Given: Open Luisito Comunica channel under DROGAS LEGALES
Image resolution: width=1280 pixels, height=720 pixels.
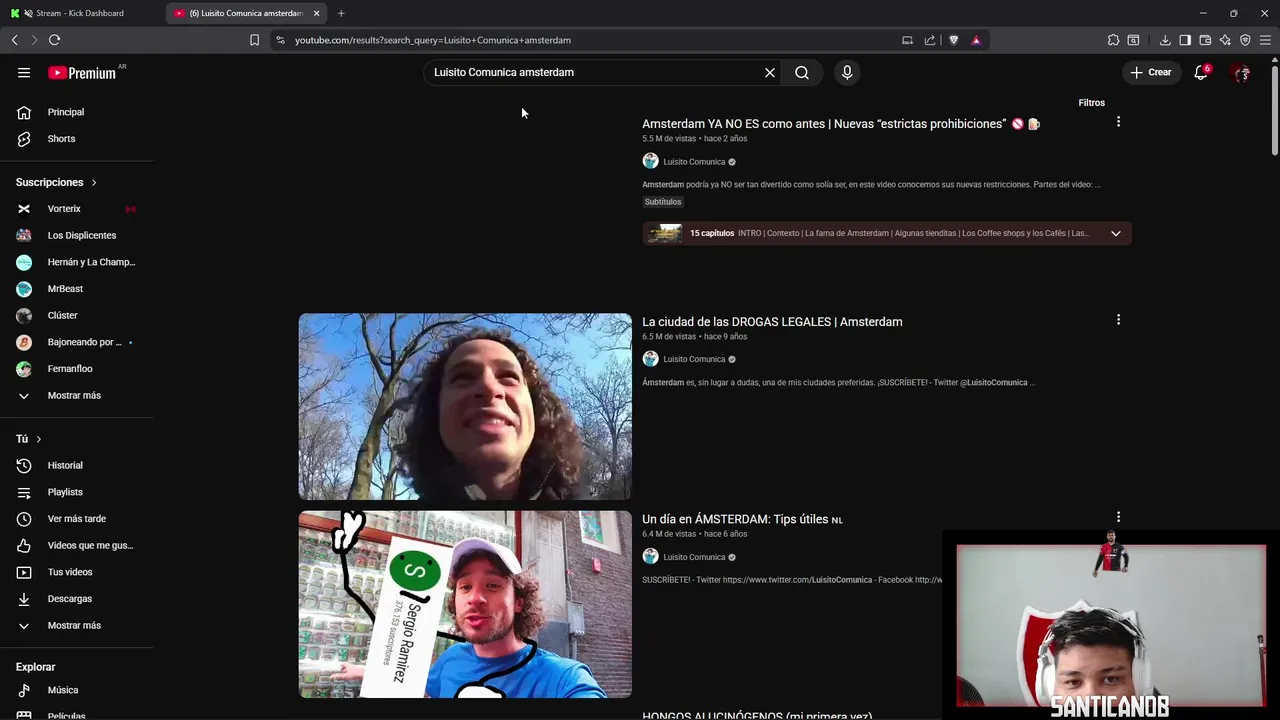Looking at the screenshot, I should (694, 359).
